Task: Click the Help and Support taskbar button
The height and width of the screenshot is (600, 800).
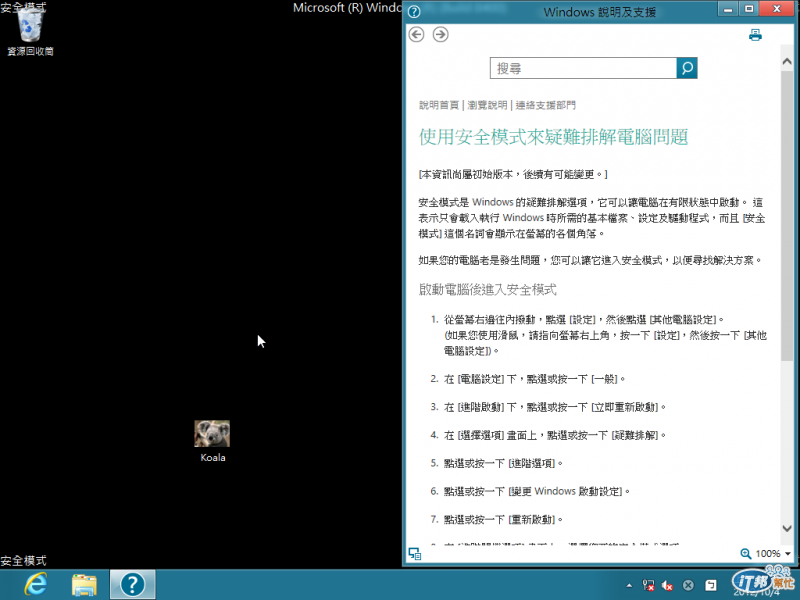Action: pos(133,585)
